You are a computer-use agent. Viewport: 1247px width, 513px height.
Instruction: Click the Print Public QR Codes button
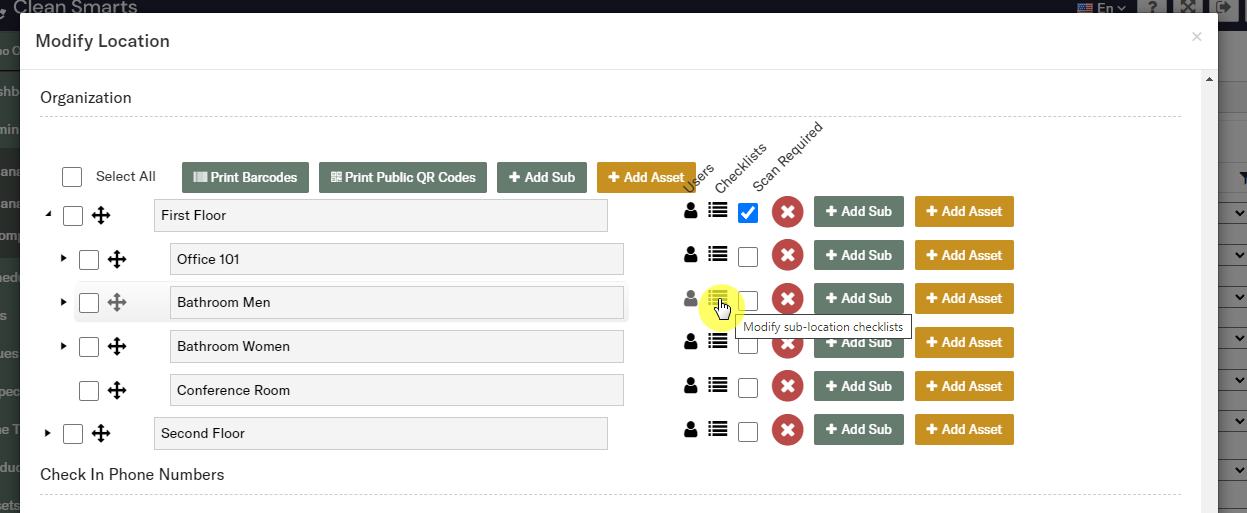pyautogui.click(x=403, y=177)
